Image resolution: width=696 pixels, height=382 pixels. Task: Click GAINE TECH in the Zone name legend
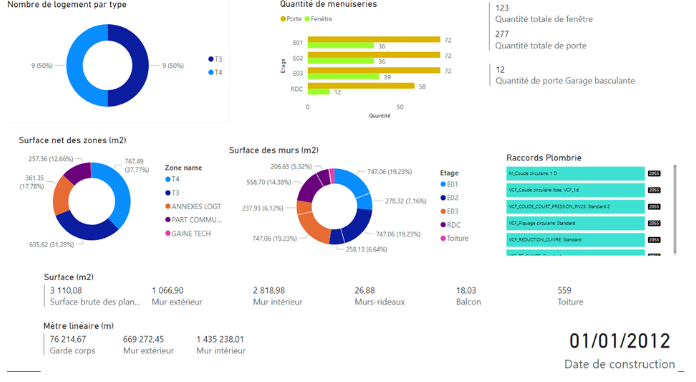[x=188, y=233]
